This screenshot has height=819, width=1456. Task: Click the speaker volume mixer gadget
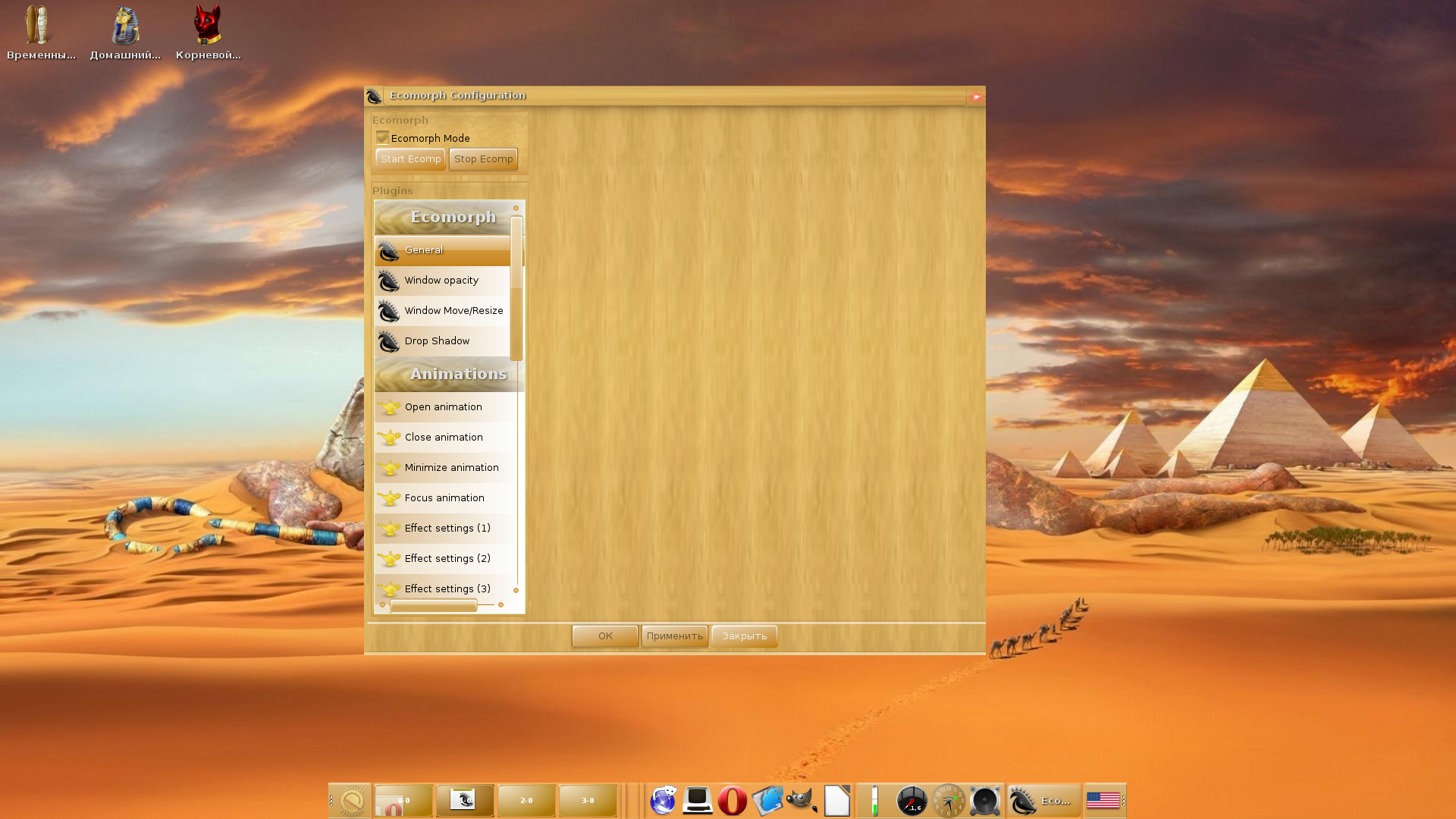click(985, 801)
